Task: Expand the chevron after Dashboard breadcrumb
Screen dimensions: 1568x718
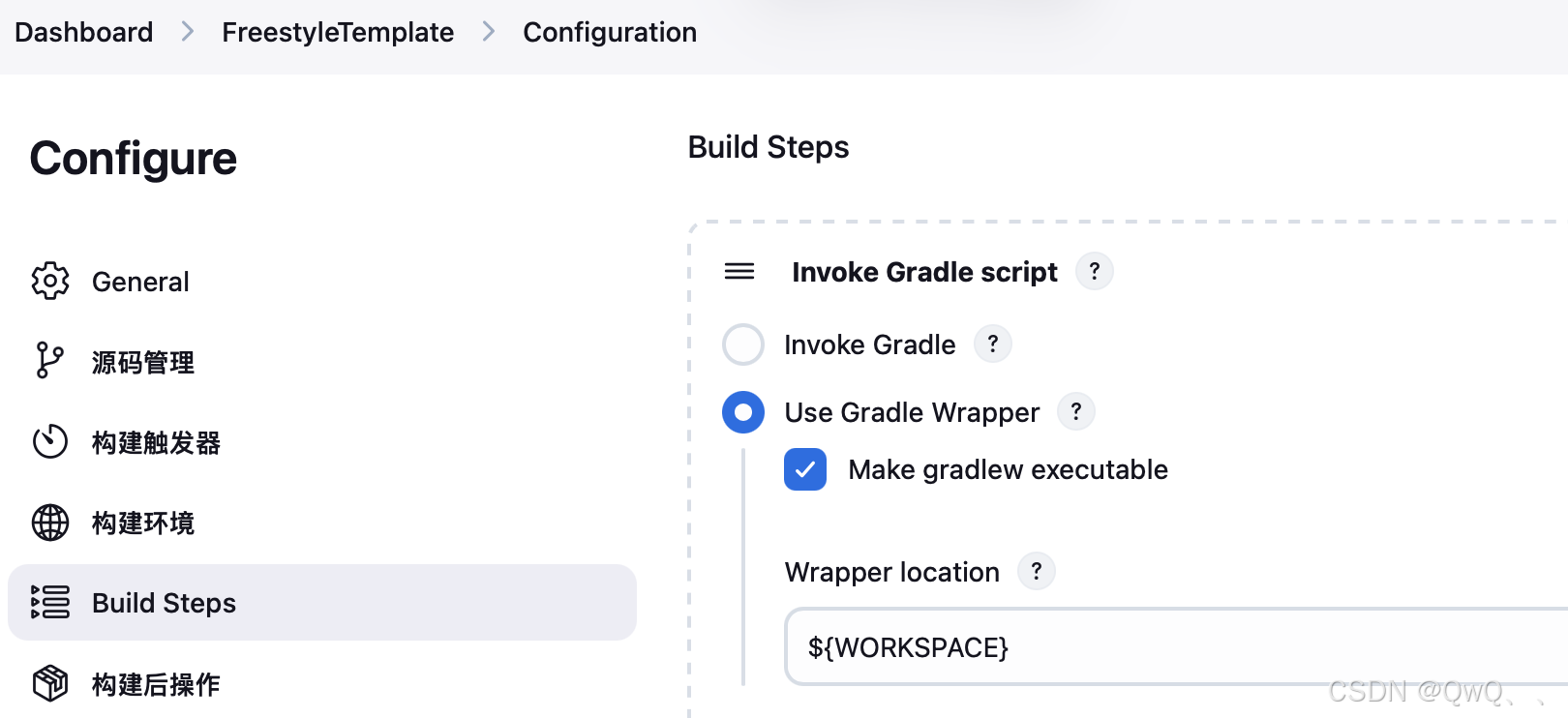Action: click(188, 32)
